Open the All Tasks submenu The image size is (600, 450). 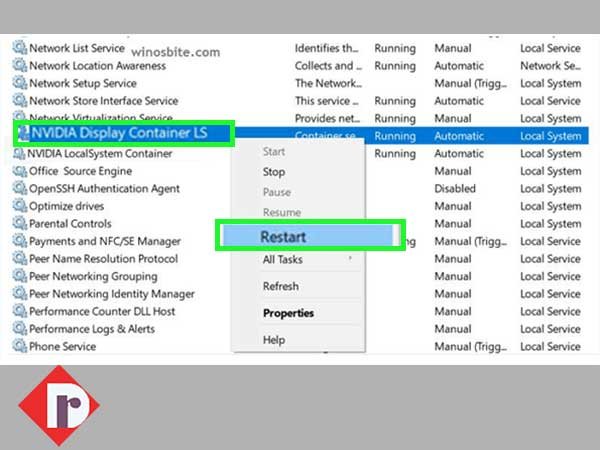point(283,259)
